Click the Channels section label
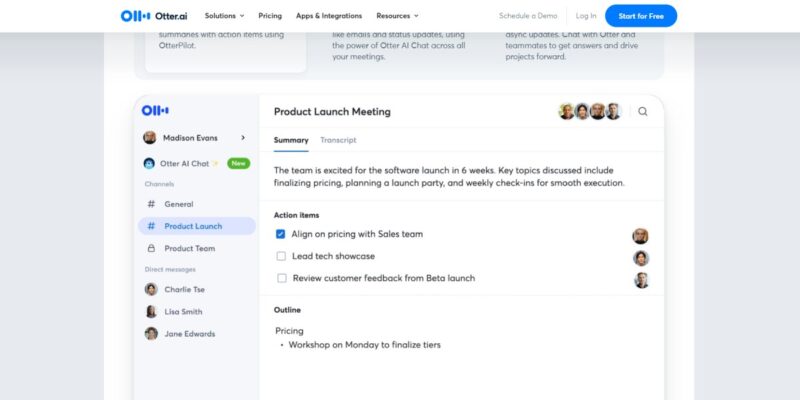 click(x=159, y=184)
